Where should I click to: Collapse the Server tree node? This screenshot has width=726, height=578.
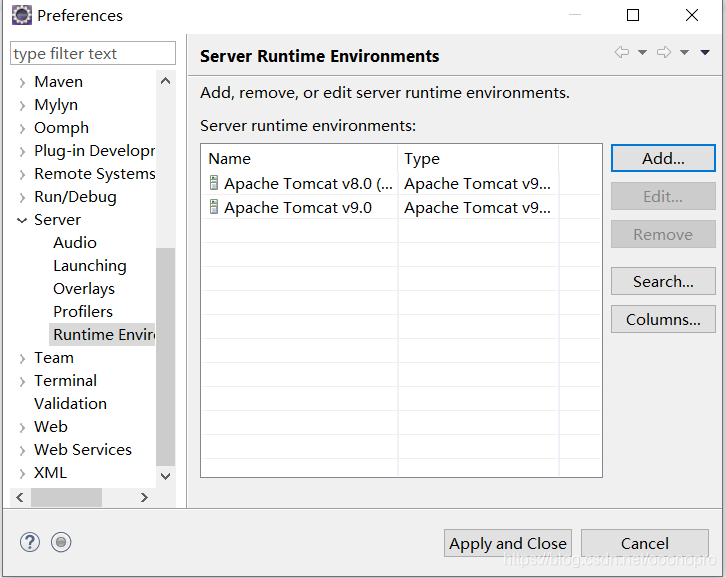point(22,220)
